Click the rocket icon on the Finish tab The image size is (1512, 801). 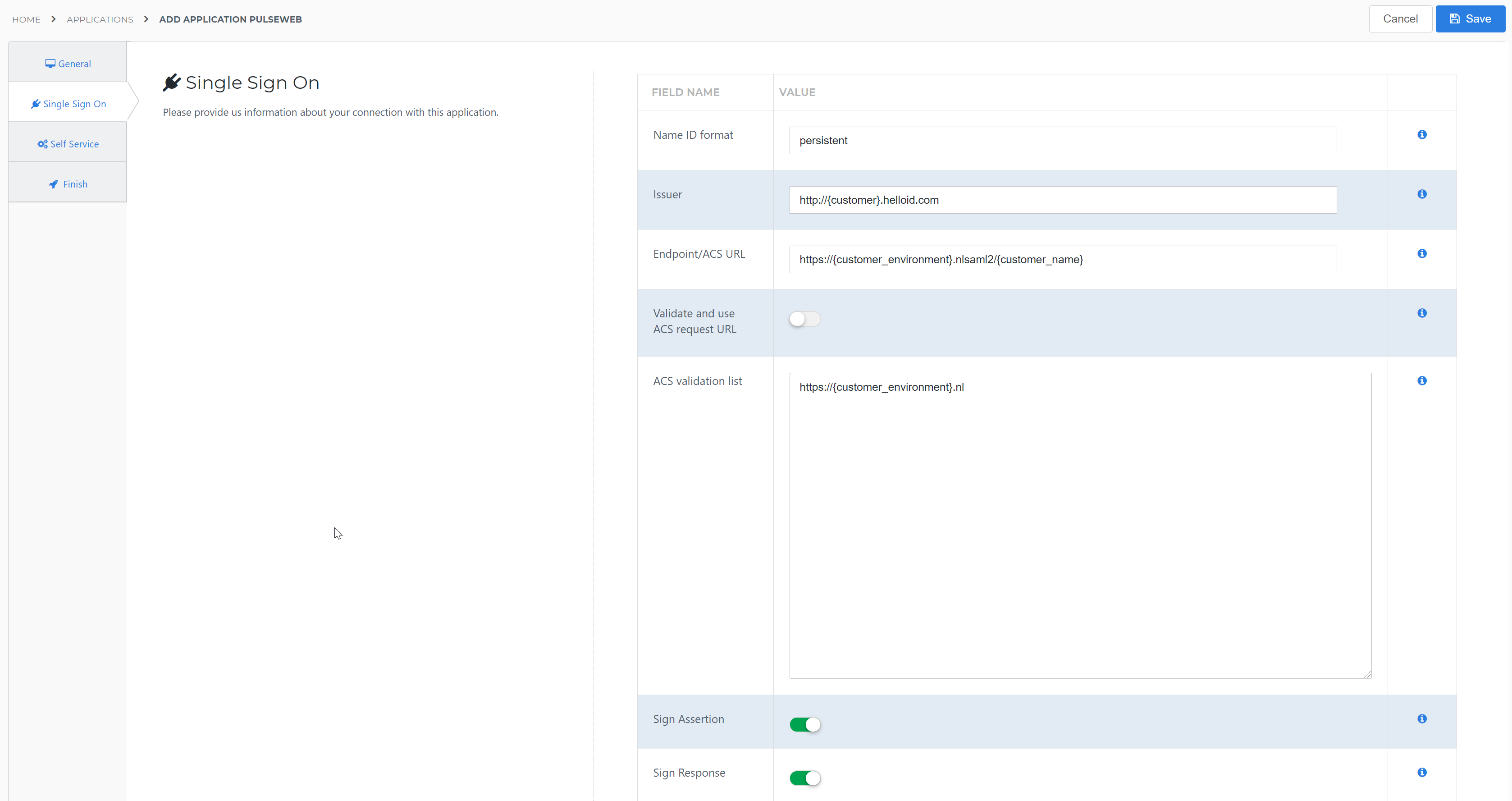(x=54, y=184)
